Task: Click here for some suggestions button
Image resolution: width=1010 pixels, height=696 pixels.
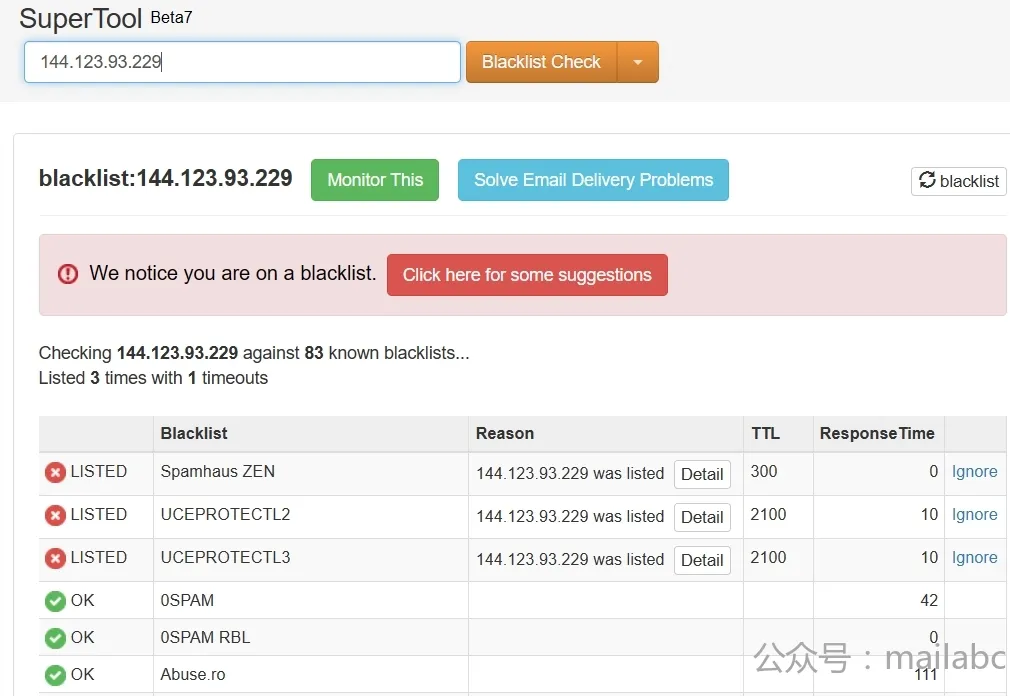Action: [527, 275]
